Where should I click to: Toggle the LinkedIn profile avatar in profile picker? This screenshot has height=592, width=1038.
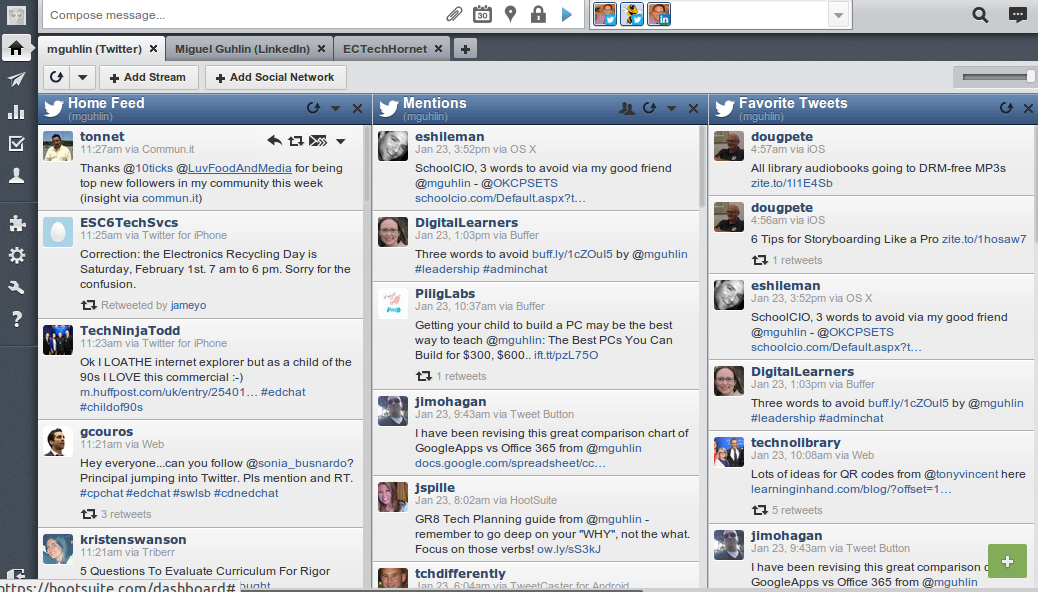pyautogui.click(x=659, y=14)
